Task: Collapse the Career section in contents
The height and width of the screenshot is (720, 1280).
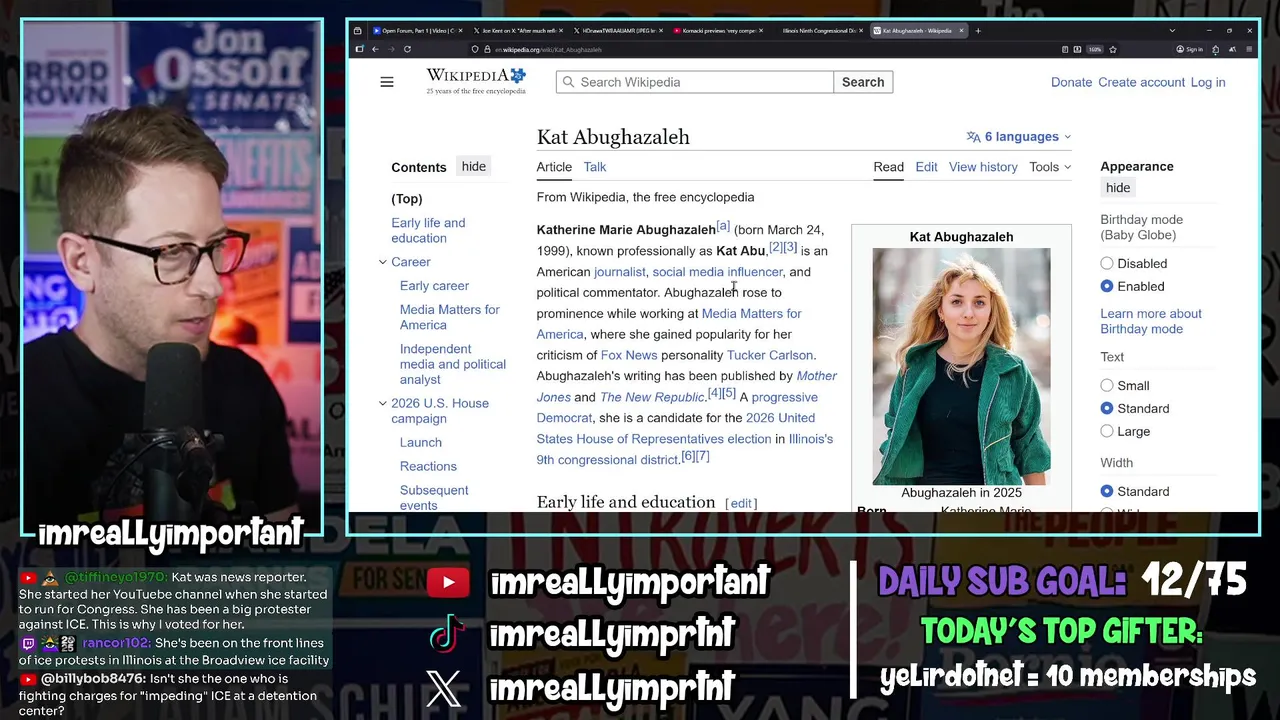Action: click(x=382, y=262)
